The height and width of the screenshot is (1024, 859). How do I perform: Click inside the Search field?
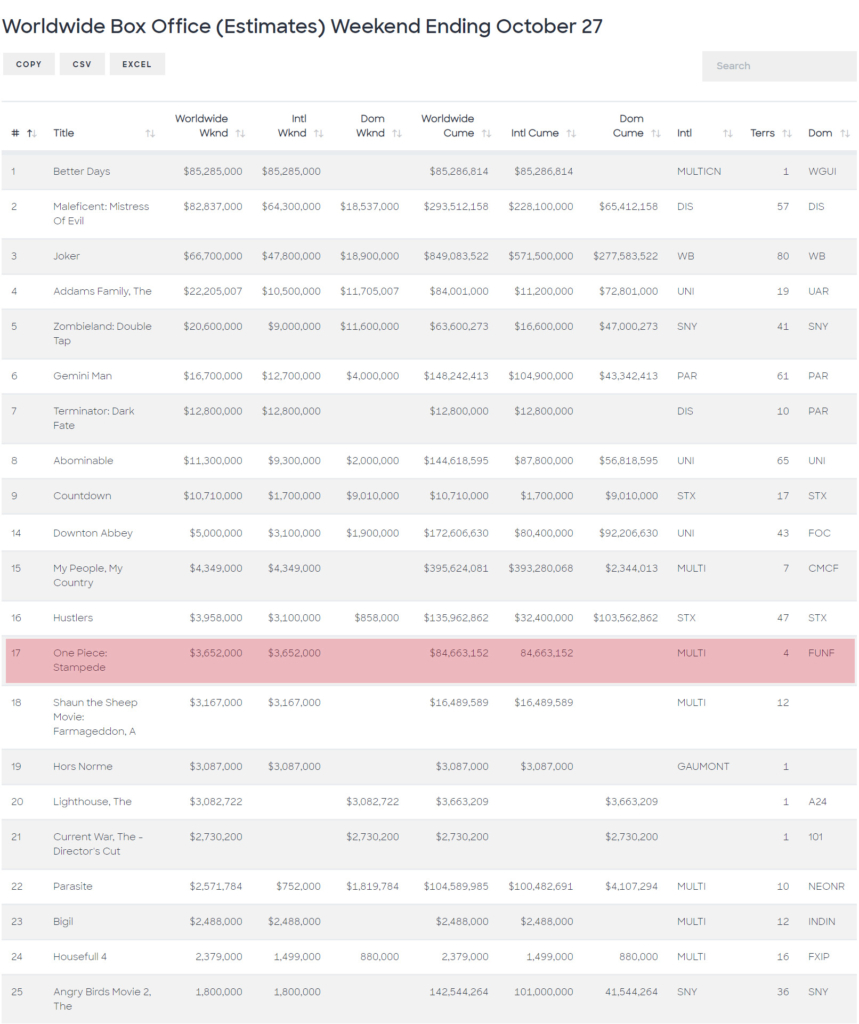(x=778, y=66)
